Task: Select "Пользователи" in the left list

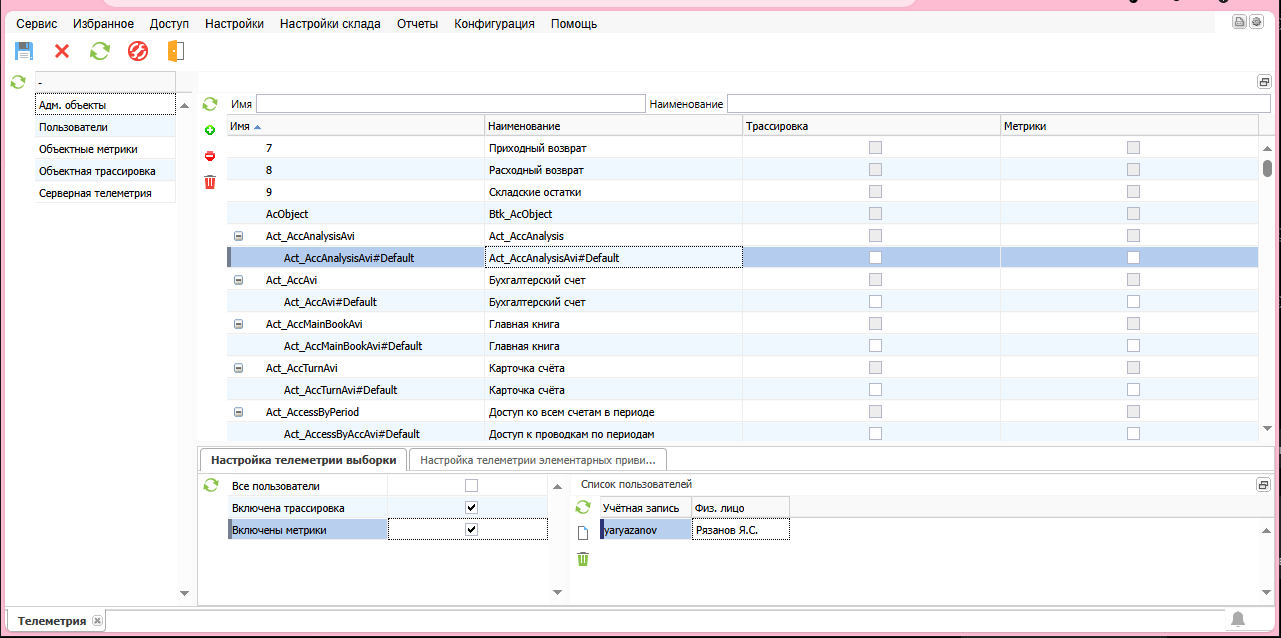Action: [x=74, y=127]
